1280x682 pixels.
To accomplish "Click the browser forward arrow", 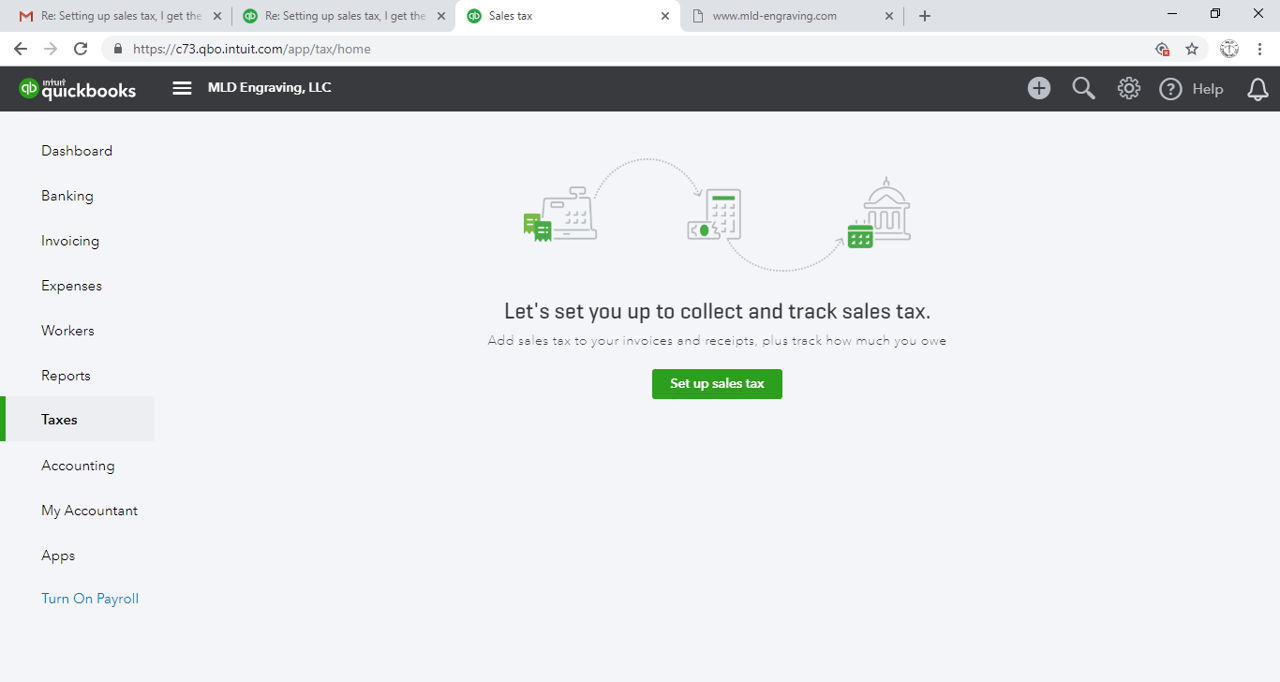I will point(50,48).
